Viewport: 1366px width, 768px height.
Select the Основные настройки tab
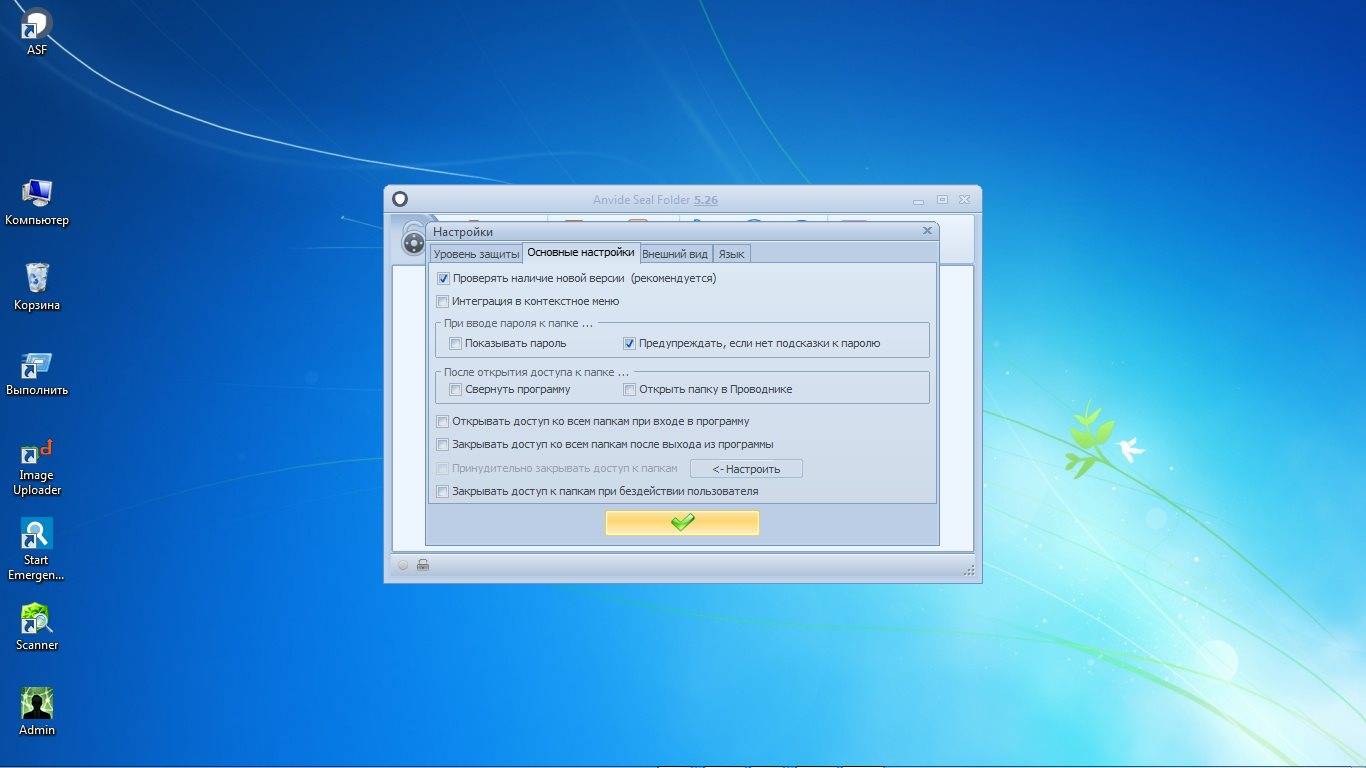581,252
